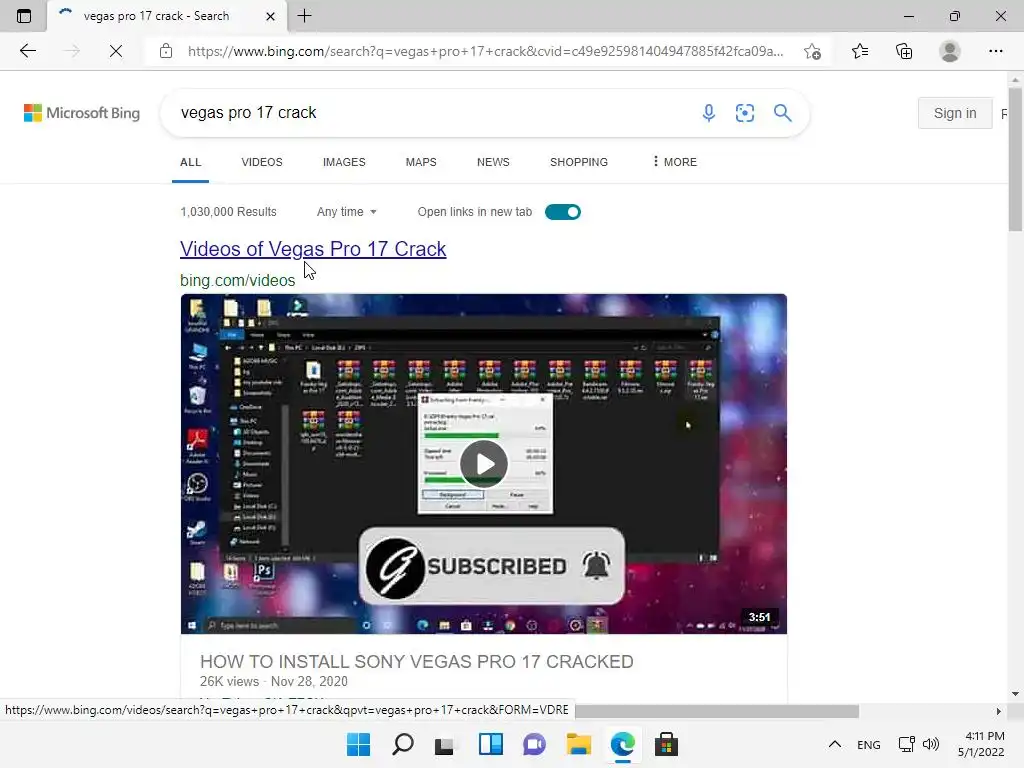Image resolution: width=1024 pixels, height=768 pixels.
Task: Go back with the browser back arrow
Action: [27, 51]
